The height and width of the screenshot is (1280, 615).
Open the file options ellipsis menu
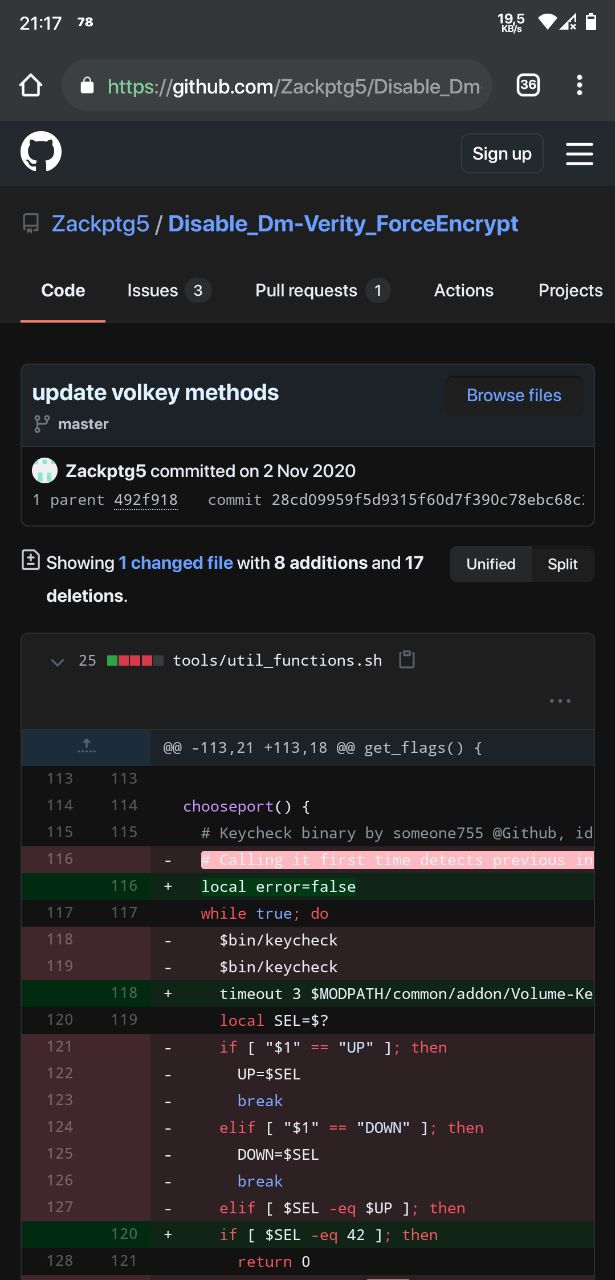click(560, 701)
